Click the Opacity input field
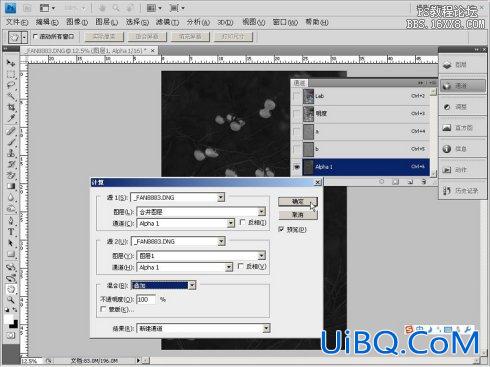The height and width of the screenshot is (367, 490). 146,299
